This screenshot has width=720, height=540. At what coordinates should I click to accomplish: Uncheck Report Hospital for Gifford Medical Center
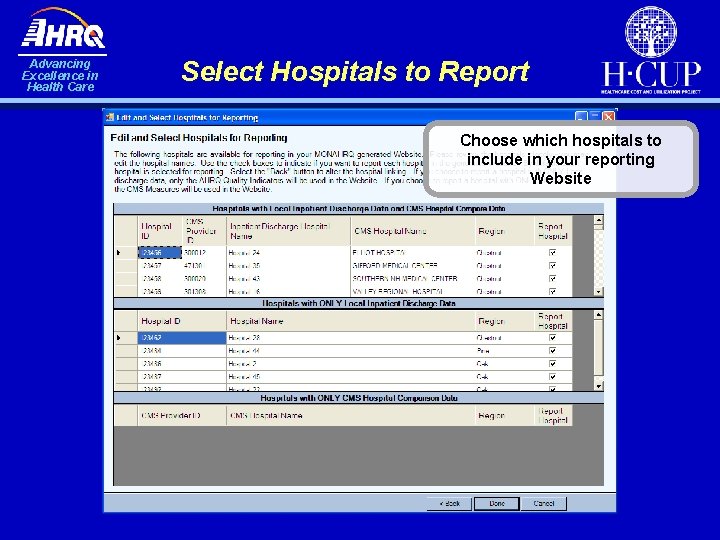coord(552,265)
